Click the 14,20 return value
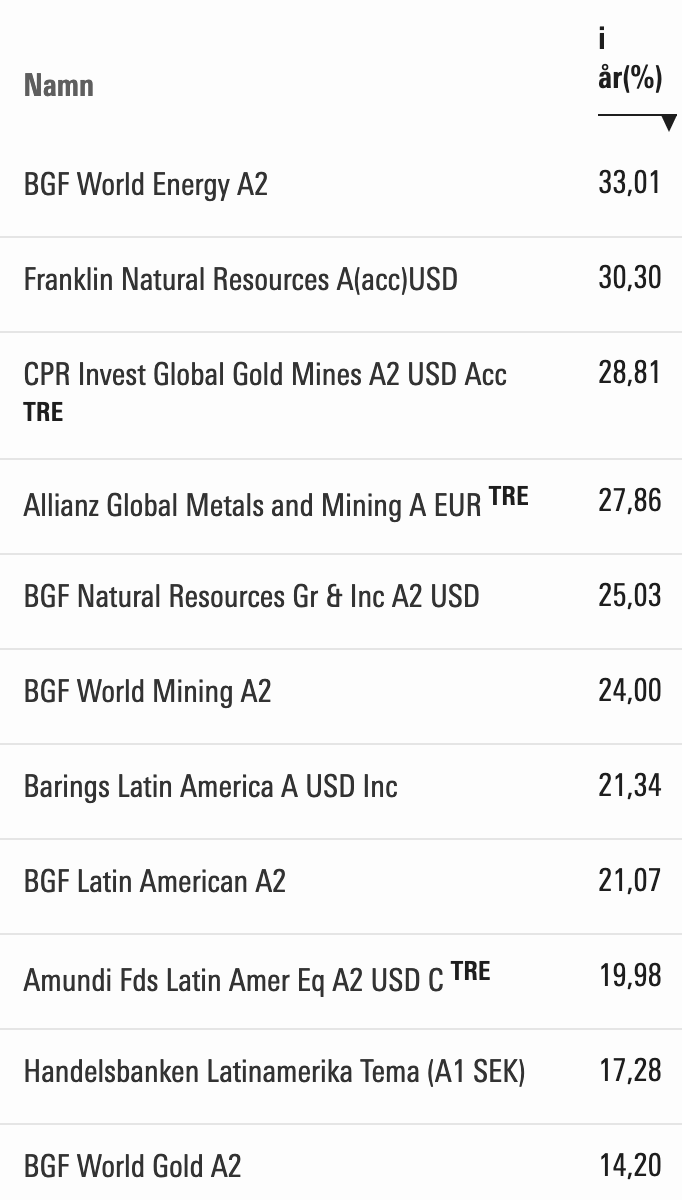The image size is (682, 1200). point(630,1165)
